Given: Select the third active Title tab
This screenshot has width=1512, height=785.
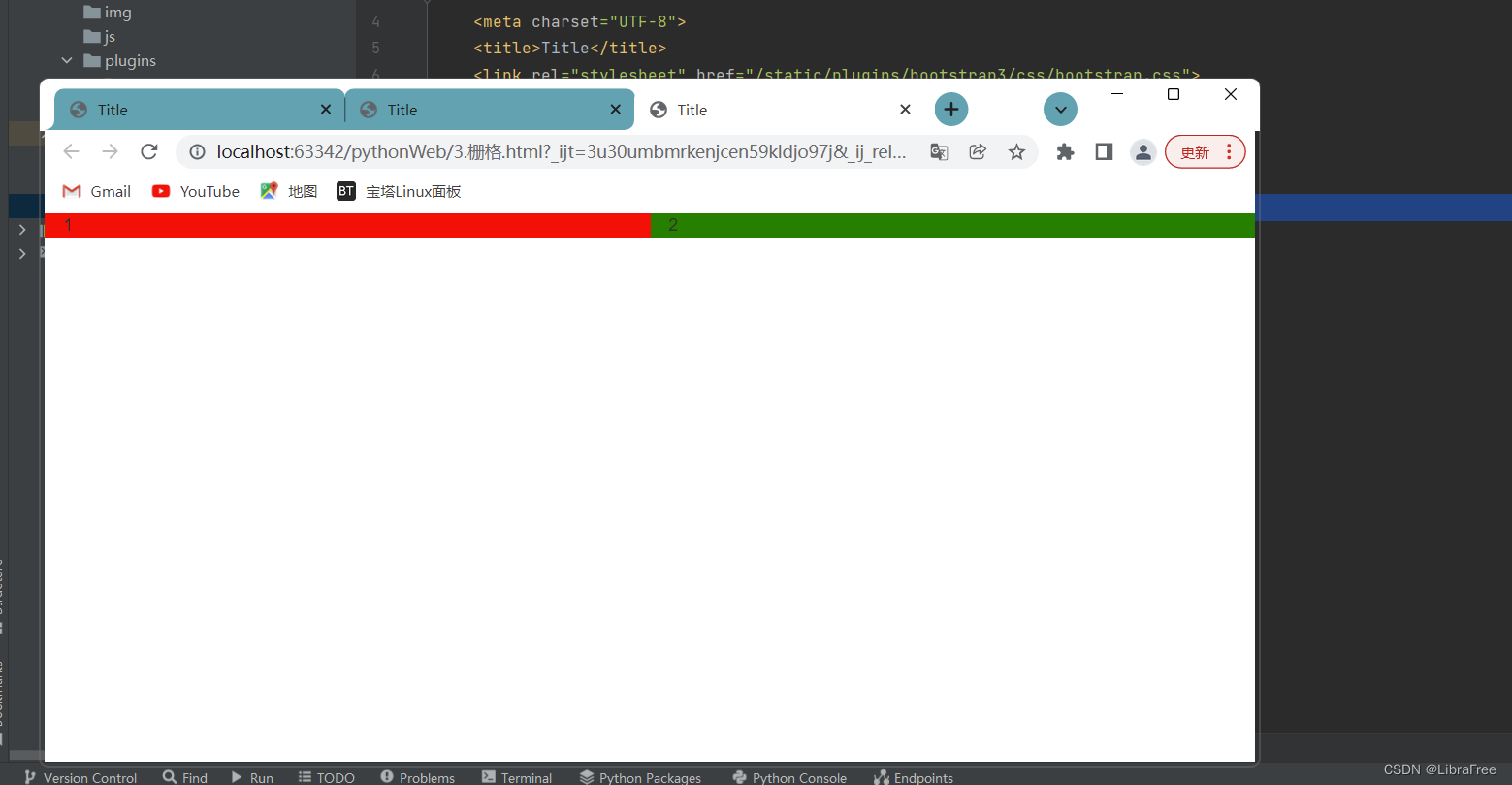Looking at the screenshot, I should 779,110.
